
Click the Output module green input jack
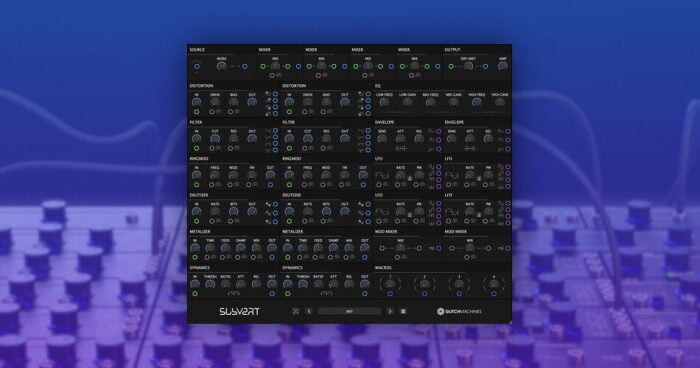pyautogui.click(x=451, y=67)
